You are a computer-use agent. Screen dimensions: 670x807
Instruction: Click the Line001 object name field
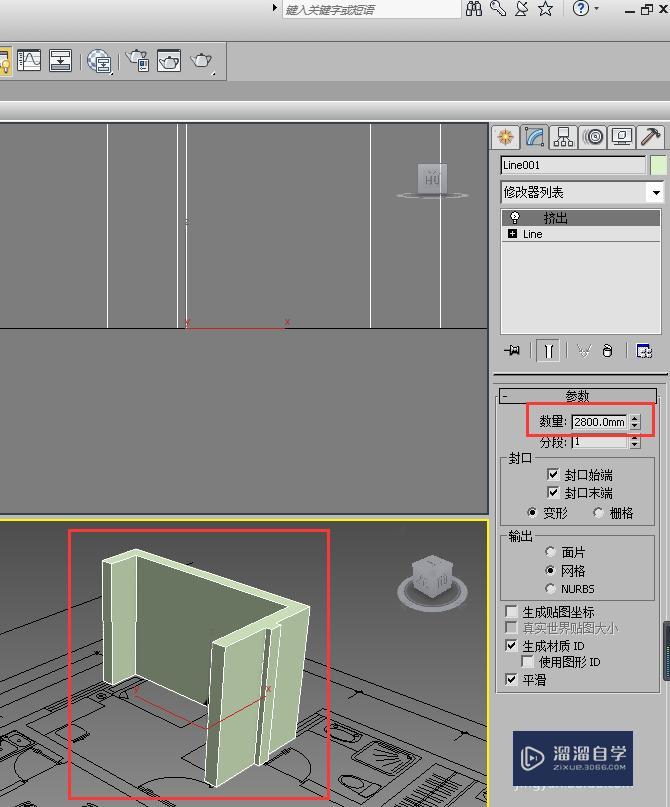573,165
